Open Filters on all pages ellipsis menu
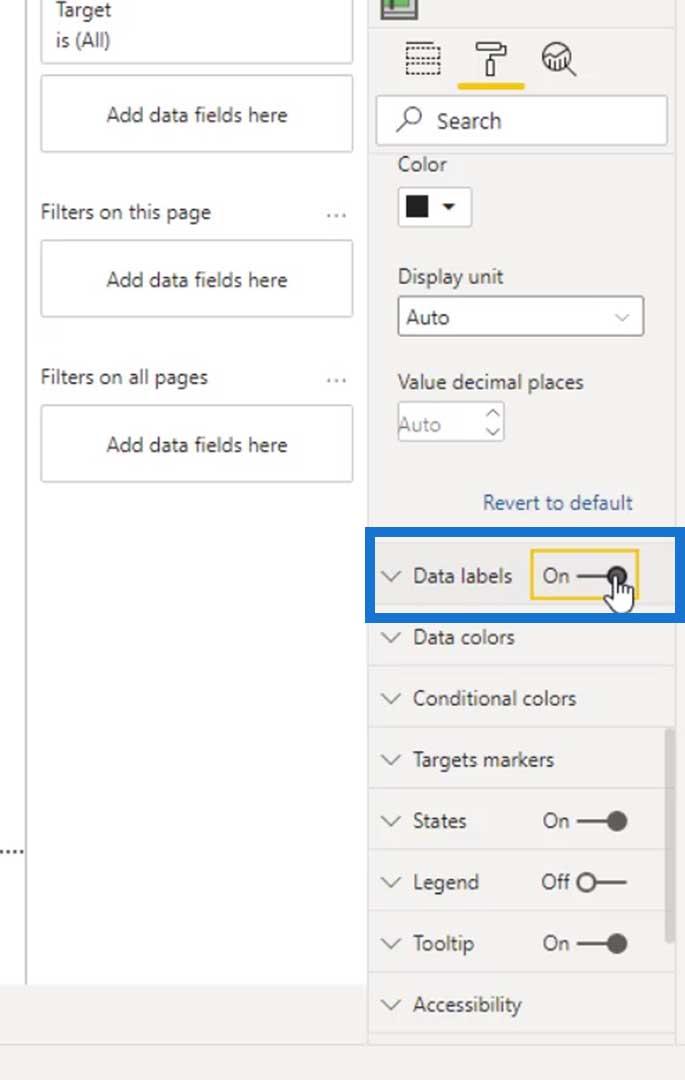 (x=336, y=380)
